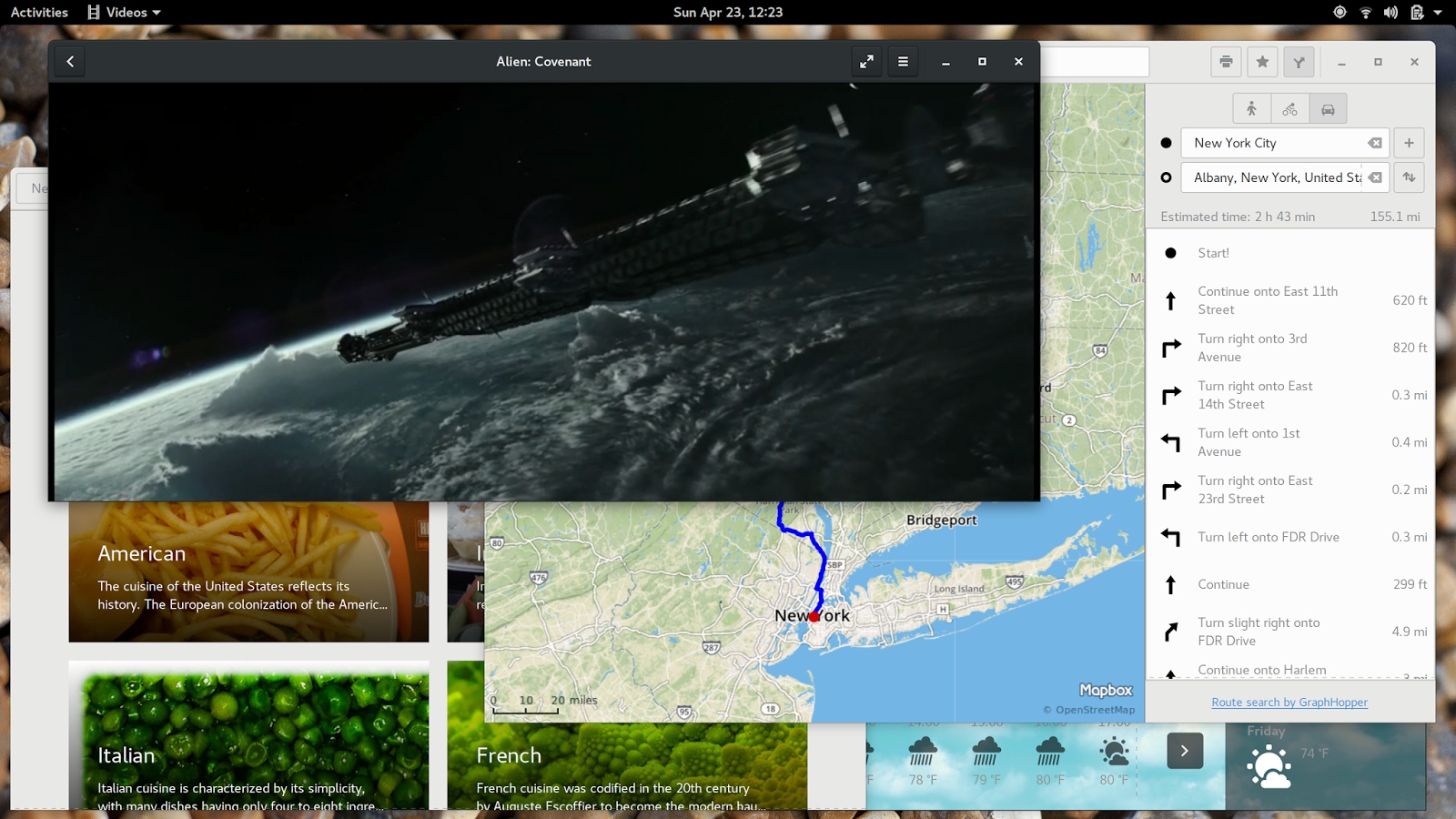Select Continue onto East 11th Street step

[x=1290, y=300]
